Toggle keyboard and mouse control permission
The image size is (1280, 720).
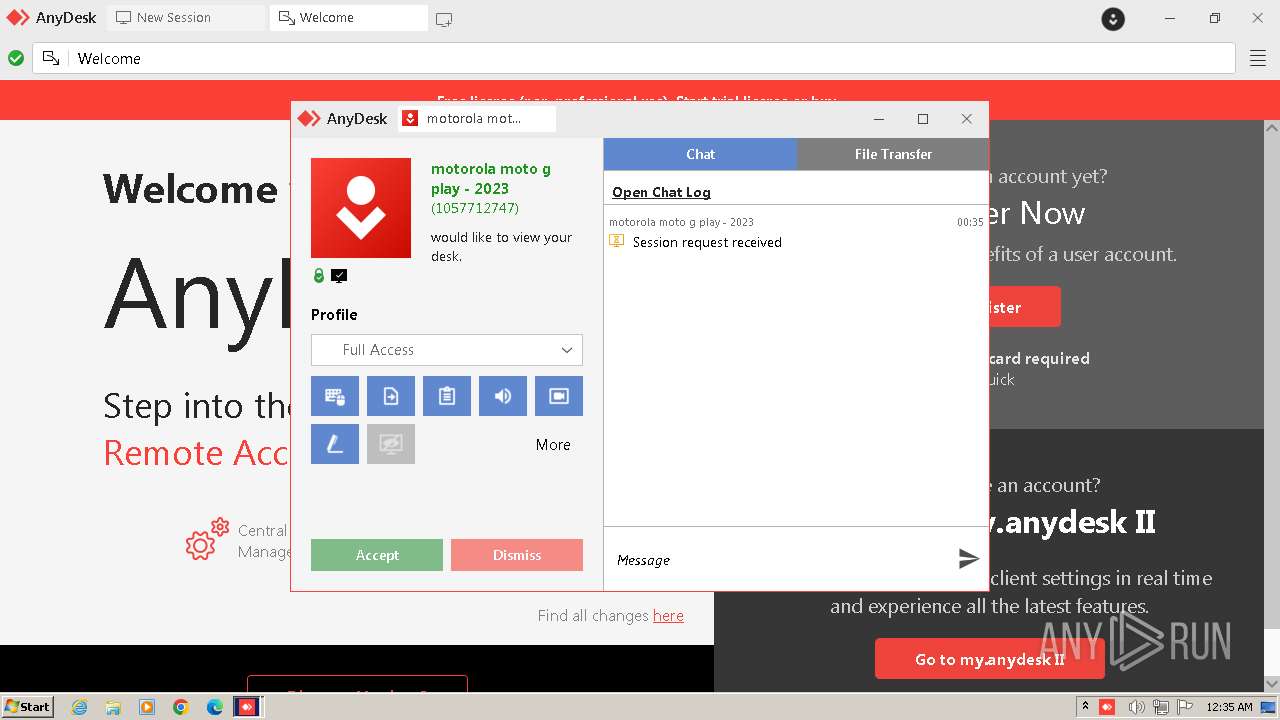(x=335, y=396)
